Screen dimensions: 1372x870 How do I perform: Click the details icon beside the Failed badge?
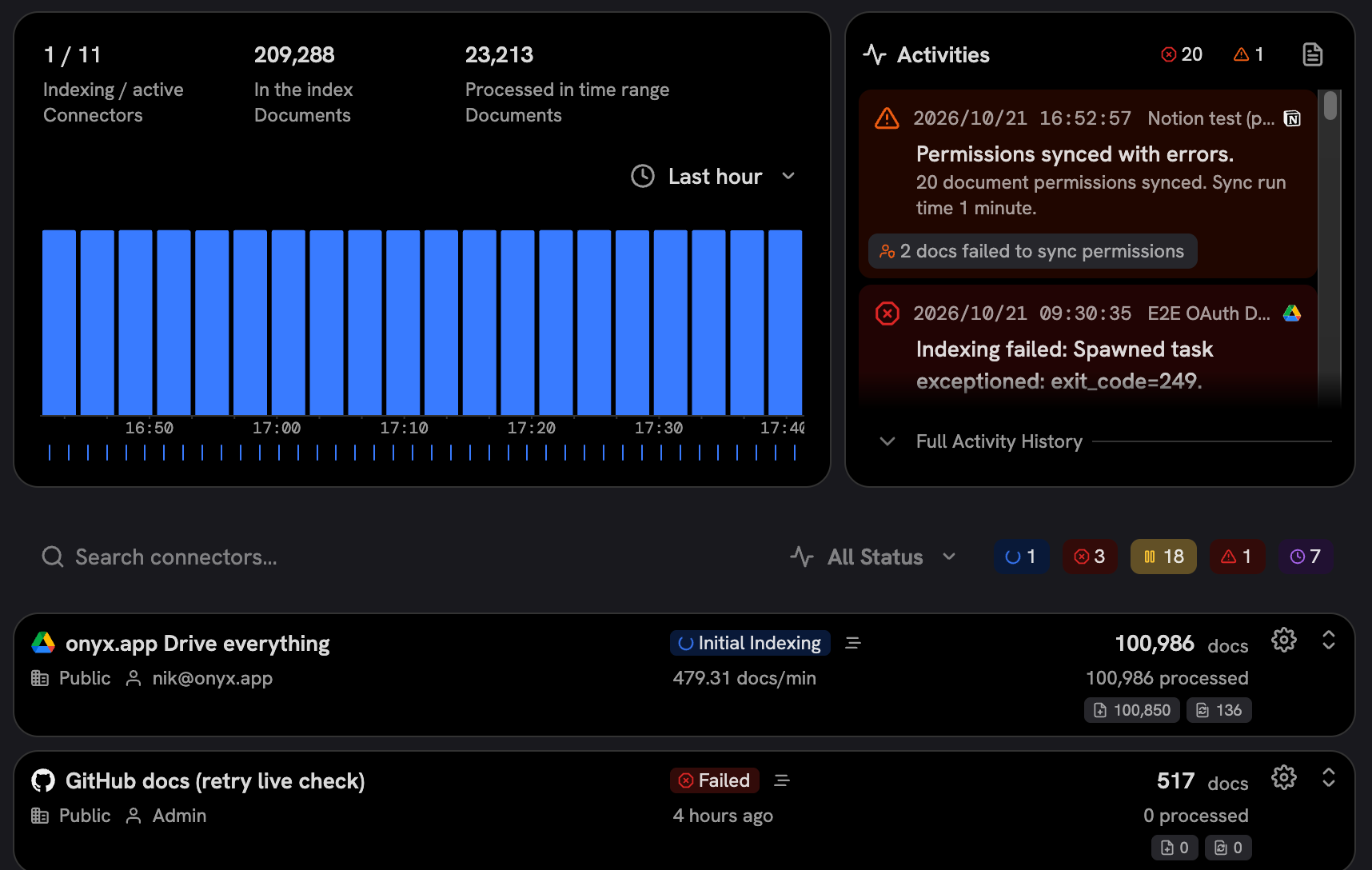[783, 780]
